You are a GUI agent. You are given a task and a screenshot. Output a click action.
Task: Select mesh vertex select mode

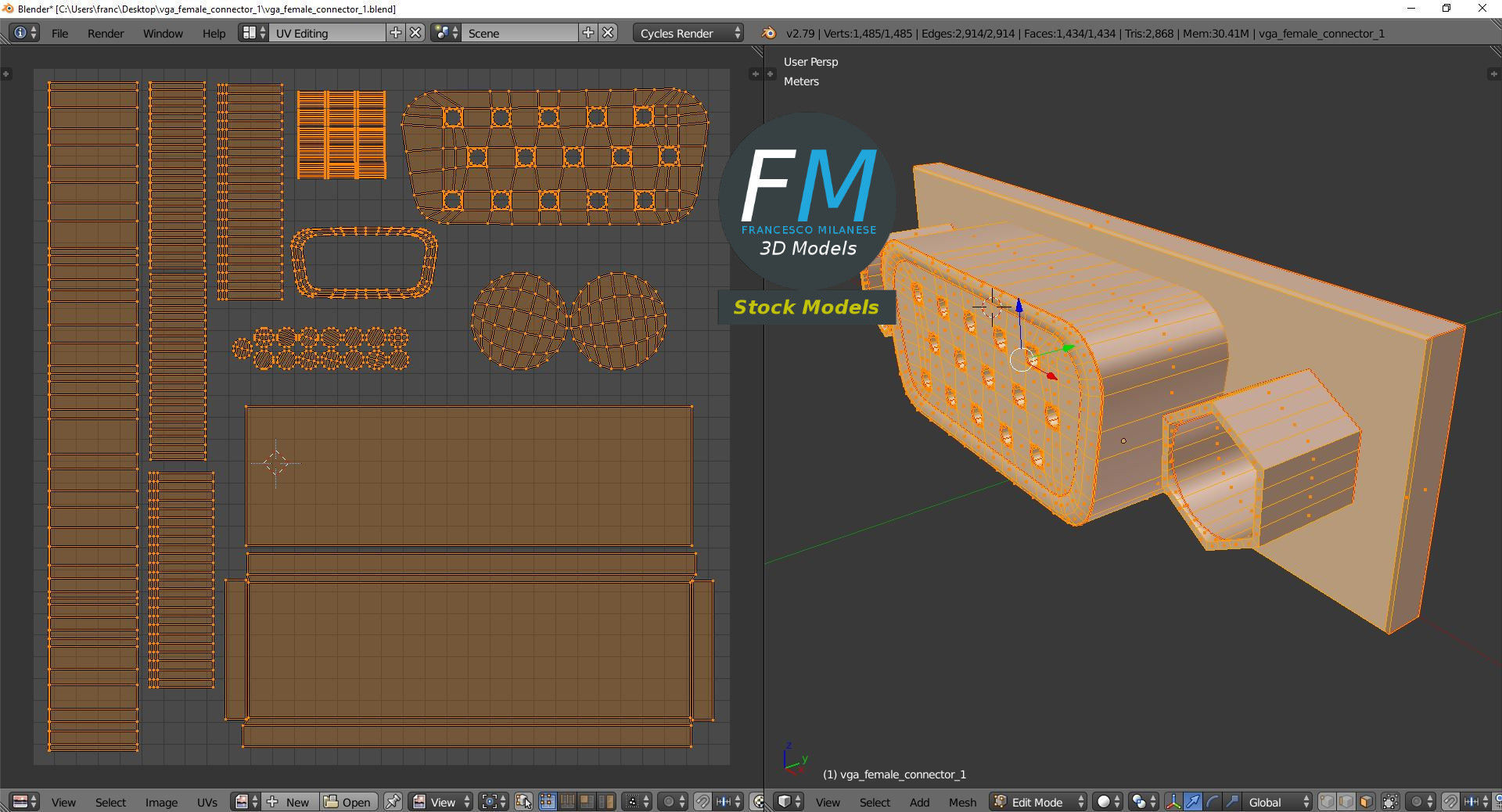pyautogui.click(x=1327, y=802)
